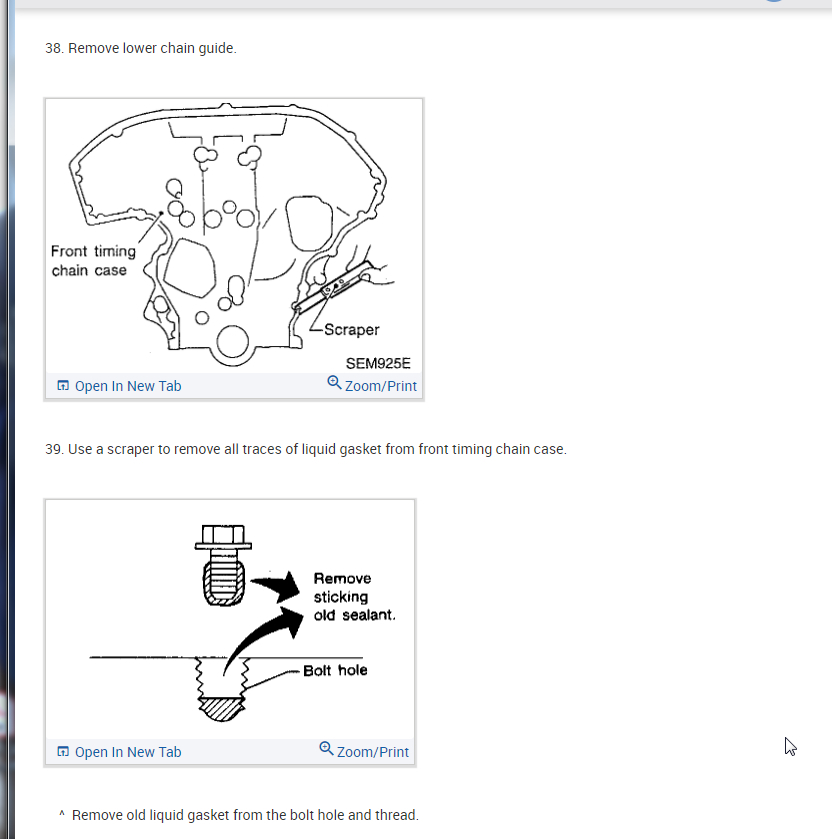Image resolution: width=832 pixels, height=839 pixels.
Task: Click the new-tab icon below the bolt hole image
Action: coord(63,751)
